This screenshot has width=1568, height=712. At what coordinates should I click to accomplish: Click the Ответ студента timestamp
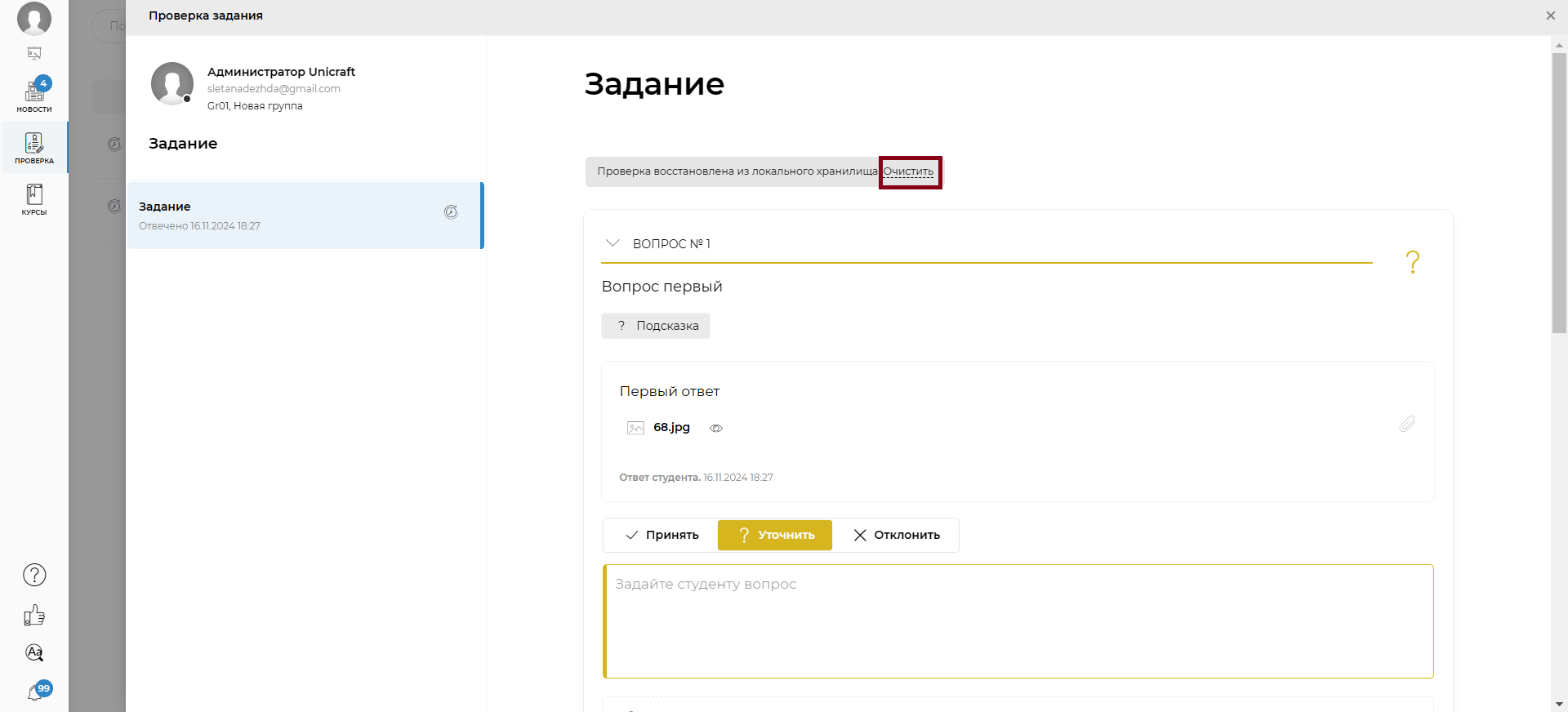696,478
